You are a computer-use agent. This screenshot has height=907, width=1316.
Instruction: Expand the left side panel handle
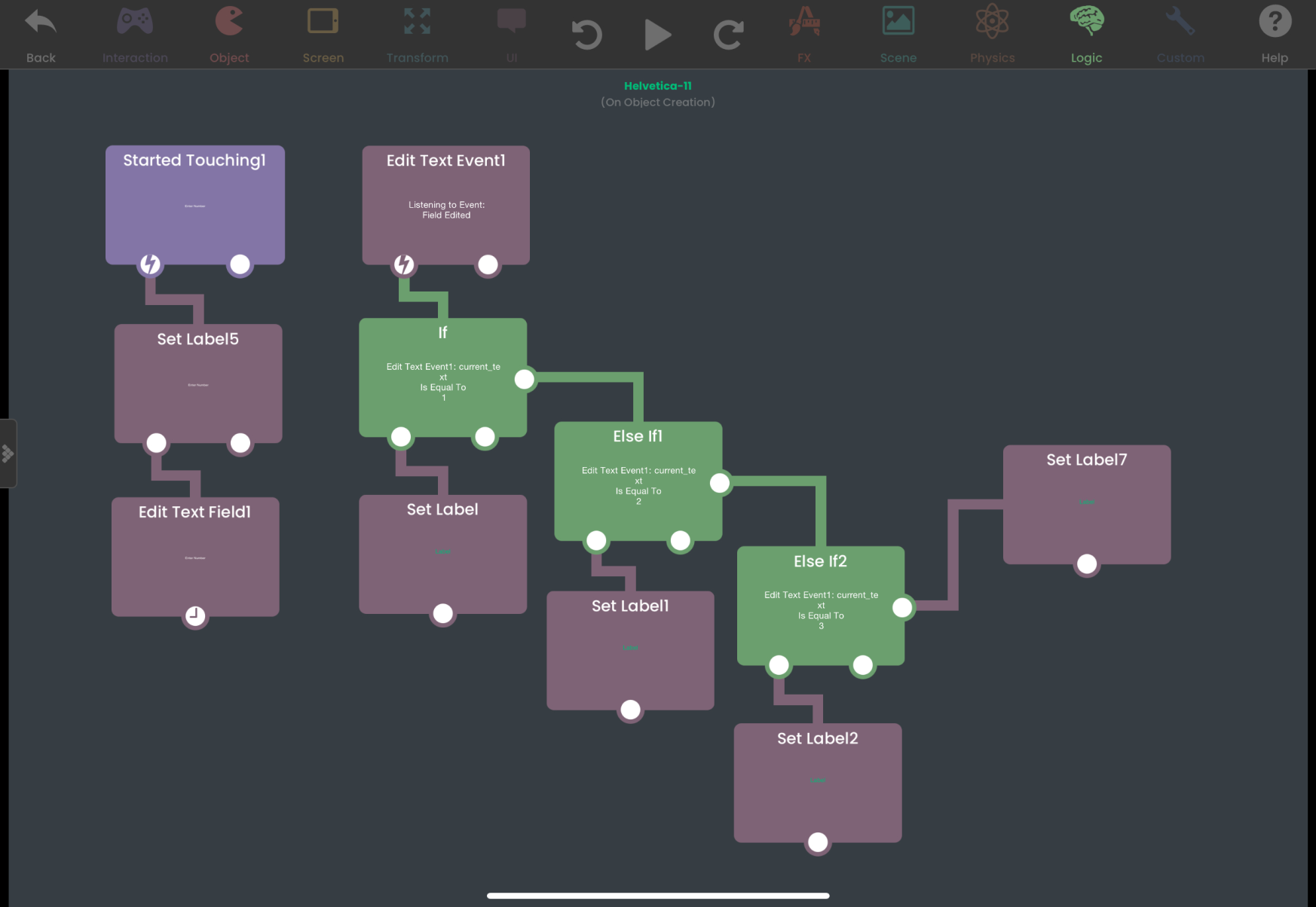point(8,453)
